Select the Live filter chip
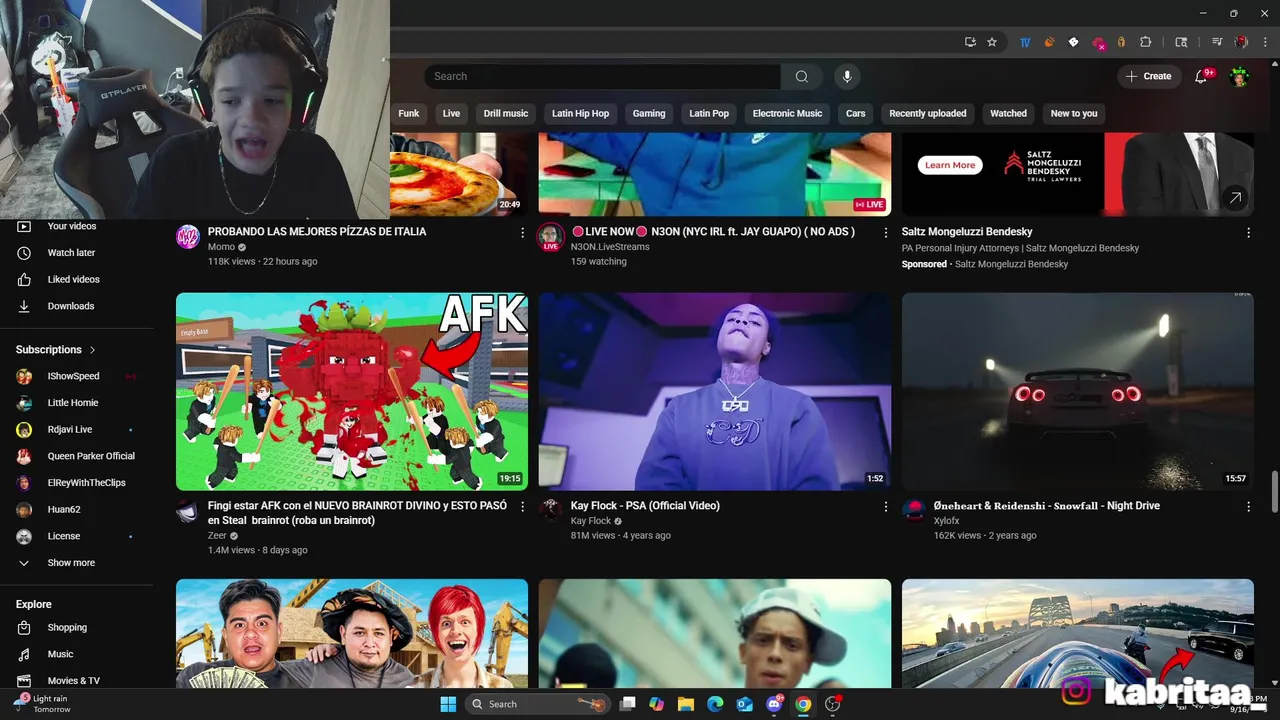Screen dimensions: 1280x720 tap(451, 113)
